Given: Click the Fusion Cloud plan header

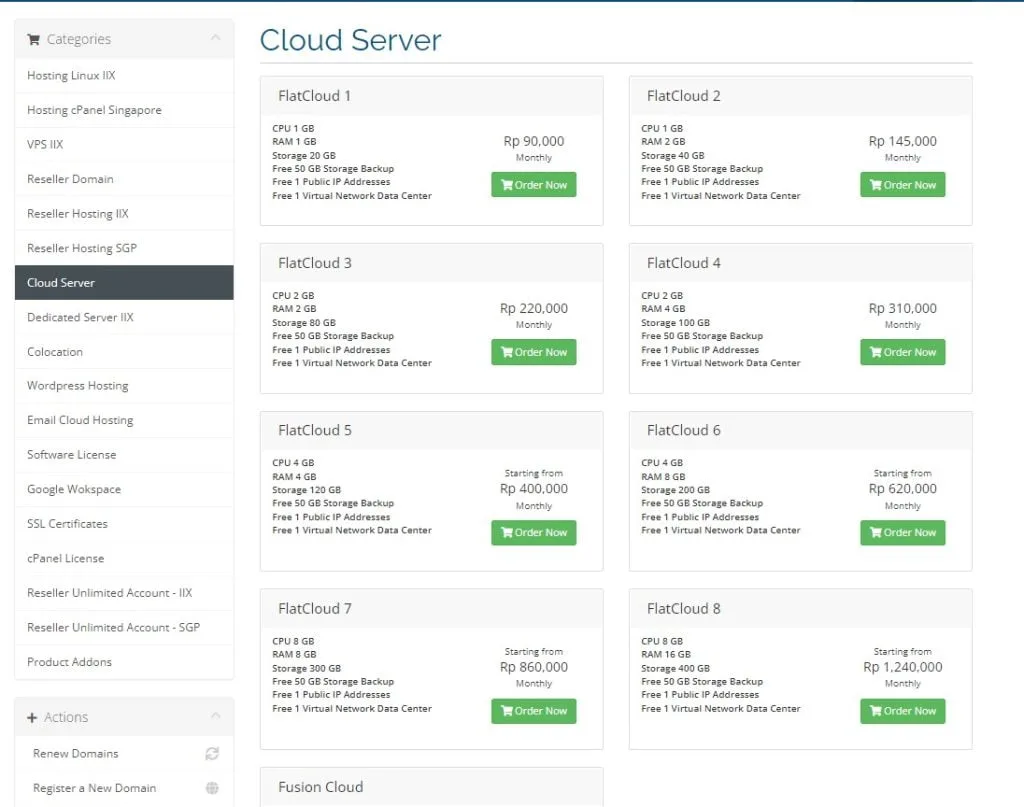Looking at the screenshot, I should click(x=321, y=787).
